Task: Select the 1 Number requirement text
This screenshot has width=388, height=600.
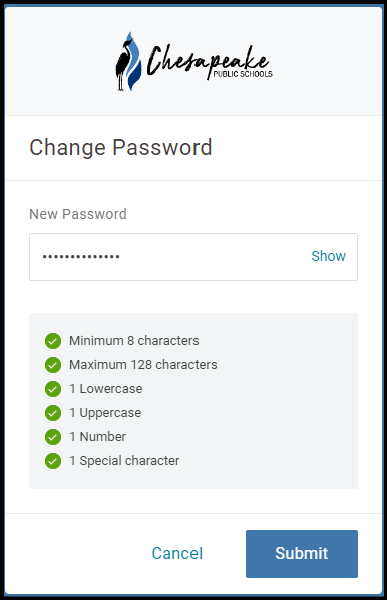Action: pyautogui.click(x=97, y=437)
